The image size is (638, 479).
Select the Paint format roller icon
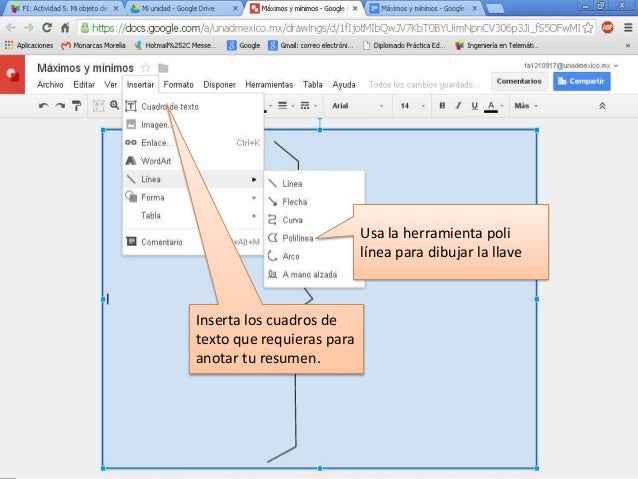pyautogui.click(x=76, y=105)
